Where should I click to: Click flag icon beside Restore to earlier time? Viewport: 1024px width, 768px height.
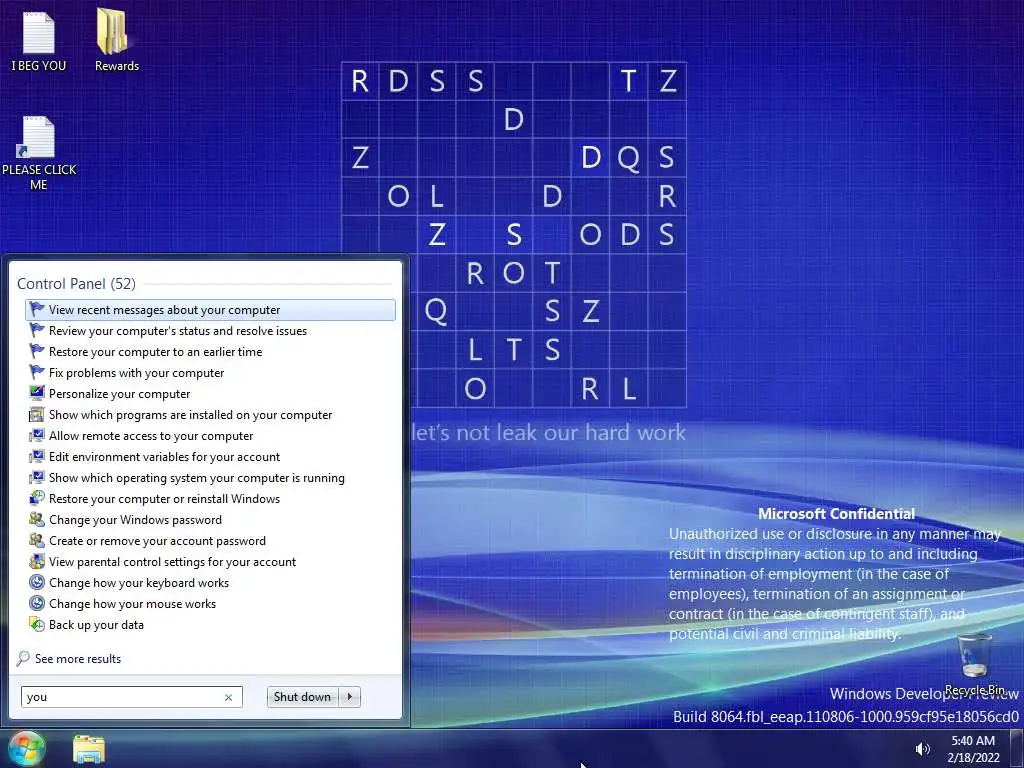tap(37, 351)
